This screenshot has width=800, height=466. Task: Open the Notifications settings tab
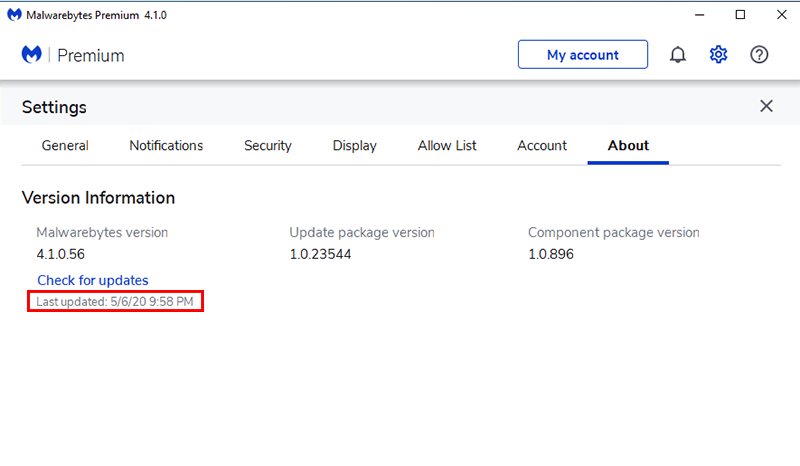coord(166,146)
